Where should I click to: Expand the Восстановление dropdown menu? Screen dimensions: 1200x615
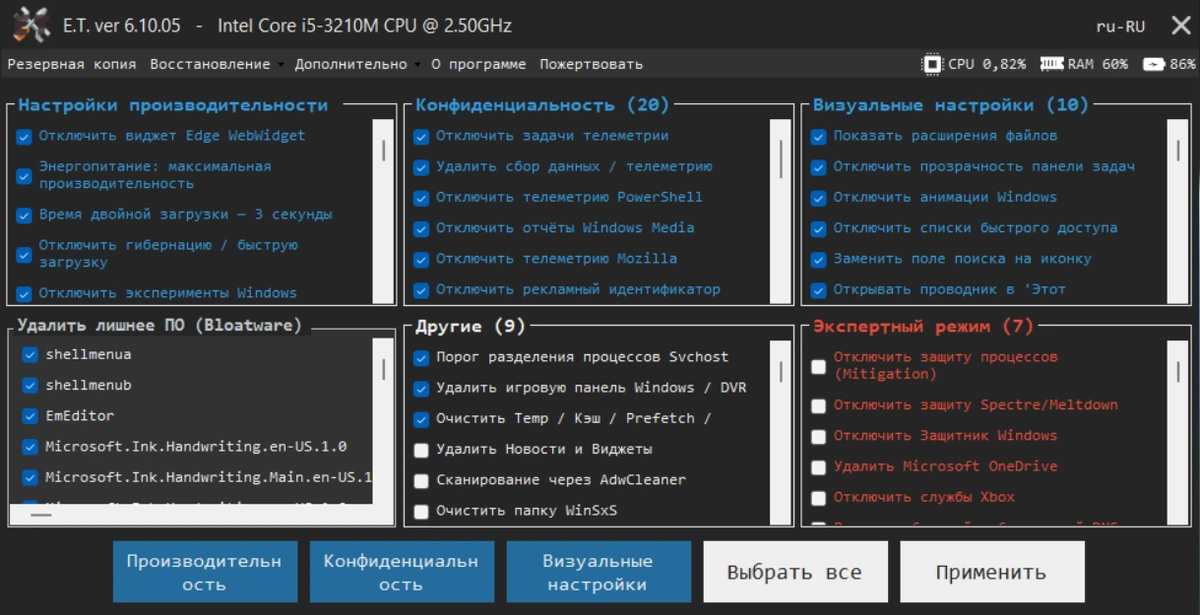point(215,64)
